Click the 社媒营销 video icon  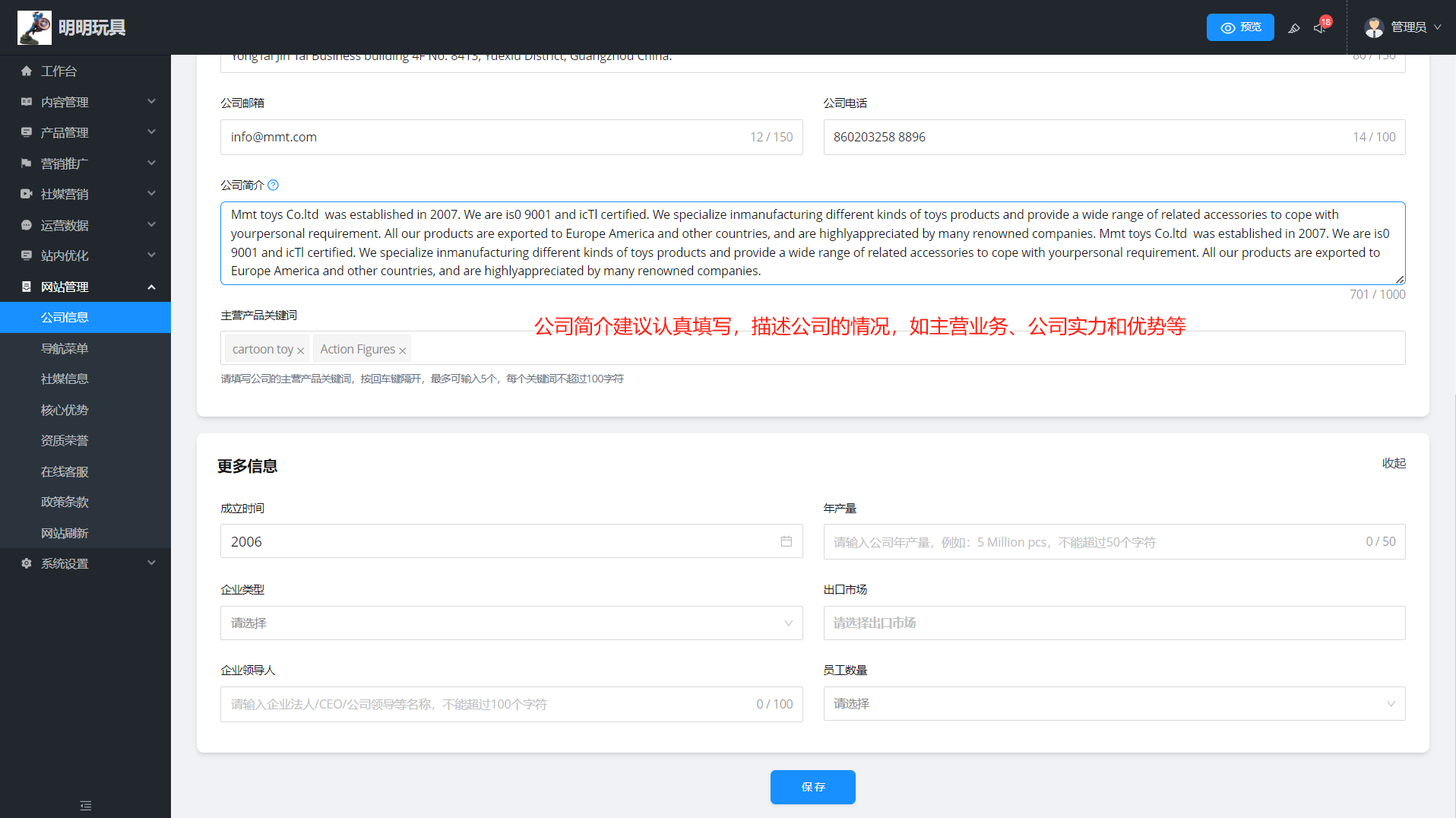27,194
